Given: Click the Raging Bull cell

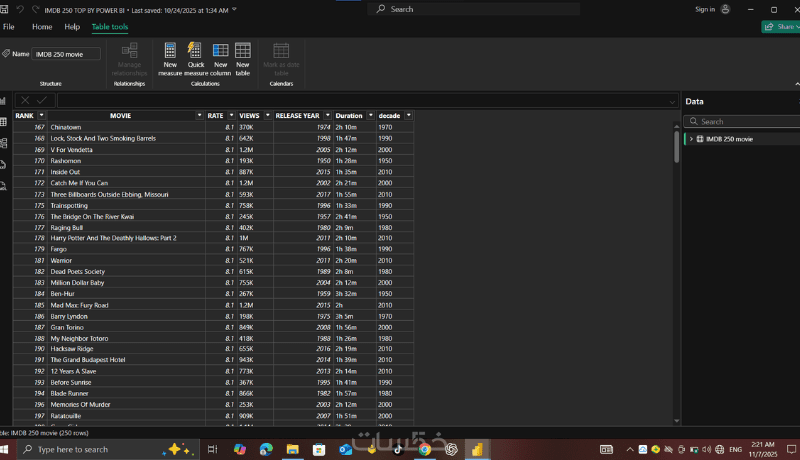Looking at the screenshot, I should (x=126, y=227).
